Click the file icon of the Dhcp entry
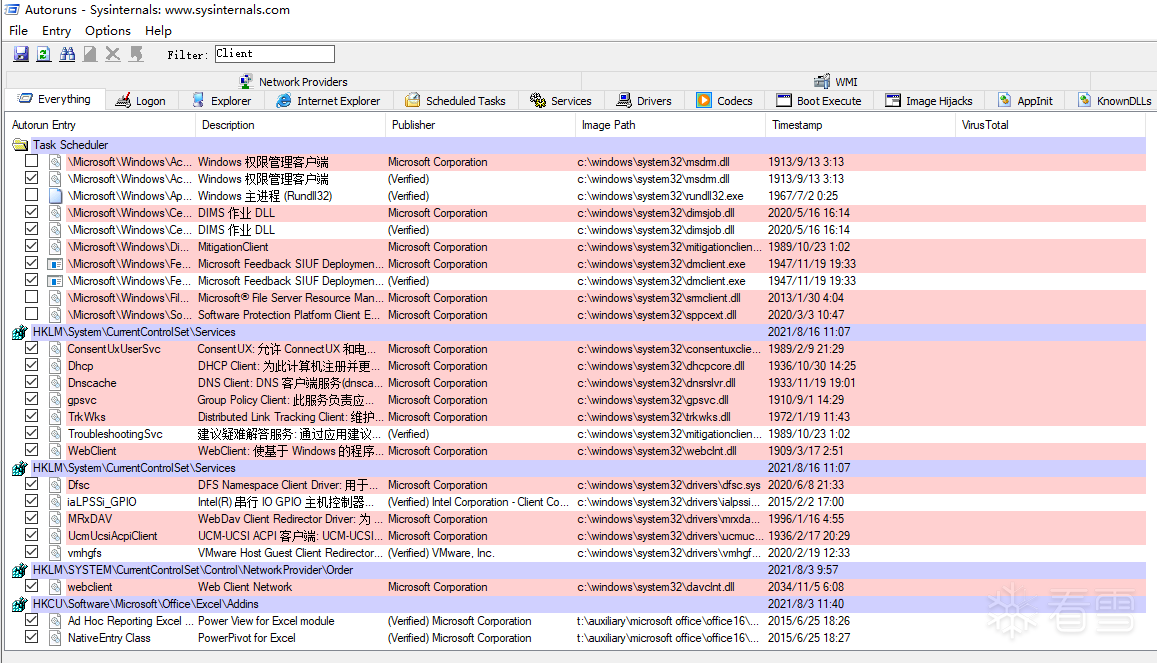Viewport: 1157px width, 663px height. click(x=55, y=366)
